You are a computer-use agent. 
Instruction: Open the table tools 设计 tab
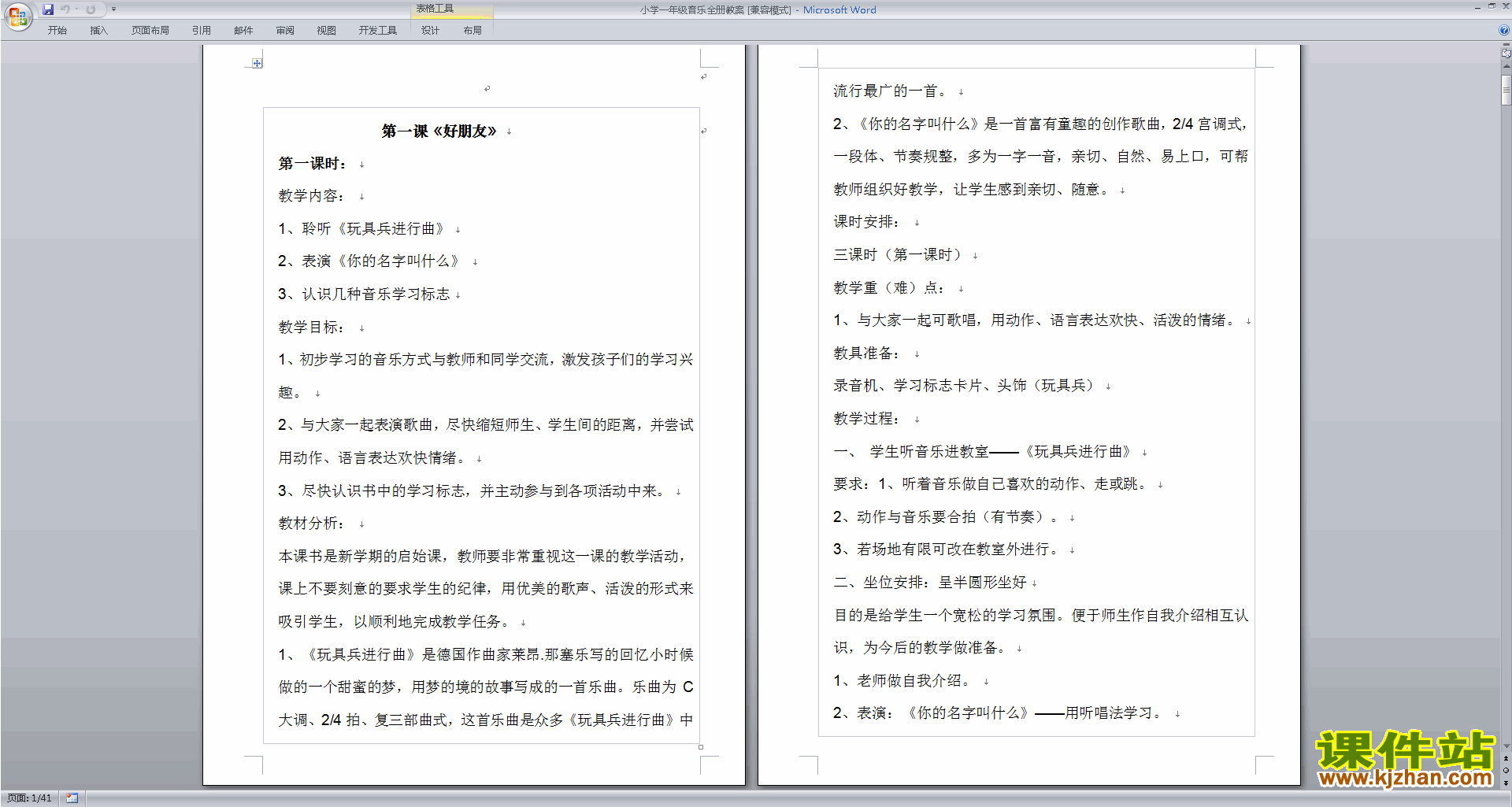(430, 30)
